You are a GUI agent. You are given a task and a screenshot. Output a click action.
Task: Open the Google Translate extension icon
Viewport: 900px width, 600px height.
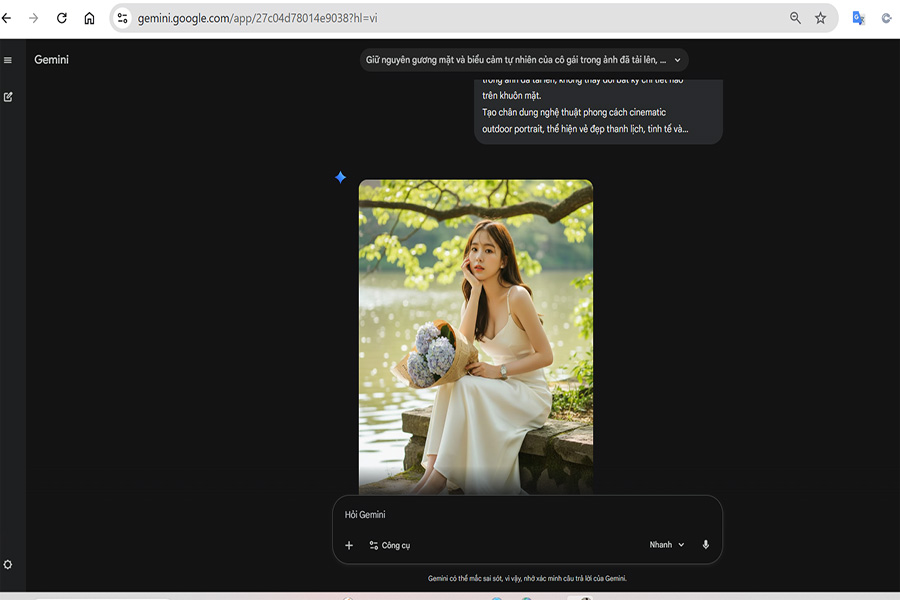click(858, 18)
